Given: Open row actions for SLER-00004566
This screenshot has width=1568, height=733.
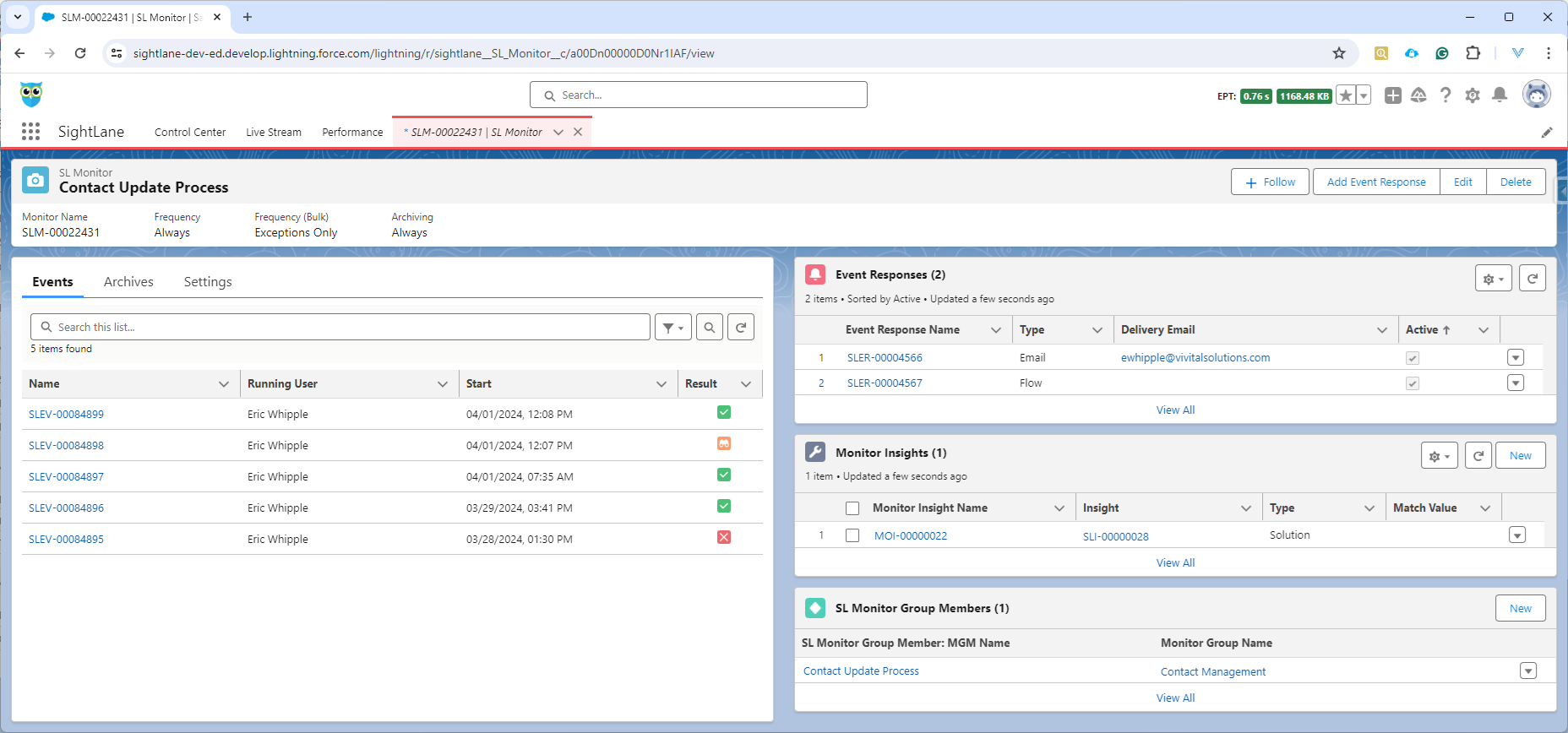Looking at the screenshot, I should 1516,358.
